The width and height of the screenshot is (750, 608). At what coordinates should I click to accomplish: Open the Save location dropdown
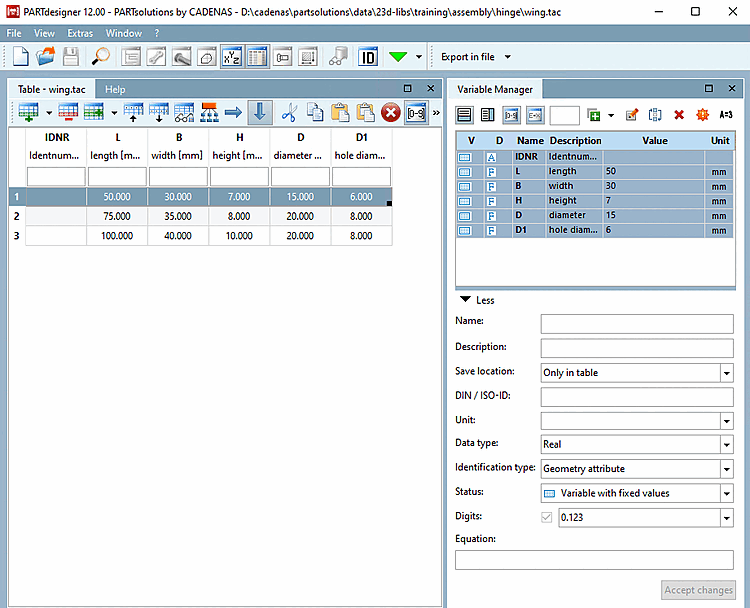pos(636,373)
